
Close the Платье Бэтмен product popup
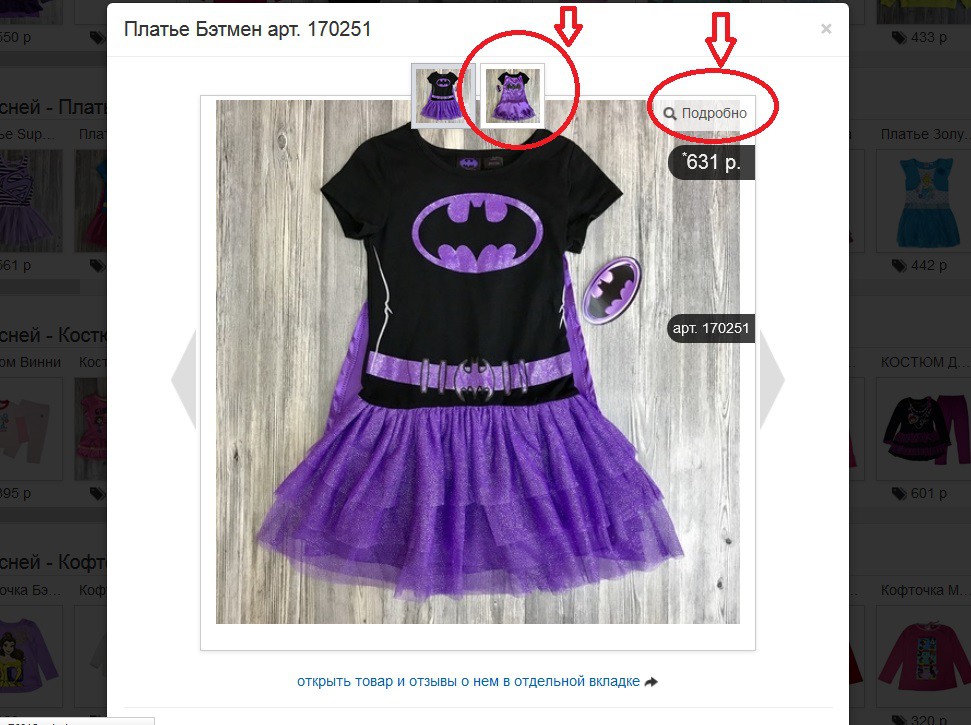[825, 29]
